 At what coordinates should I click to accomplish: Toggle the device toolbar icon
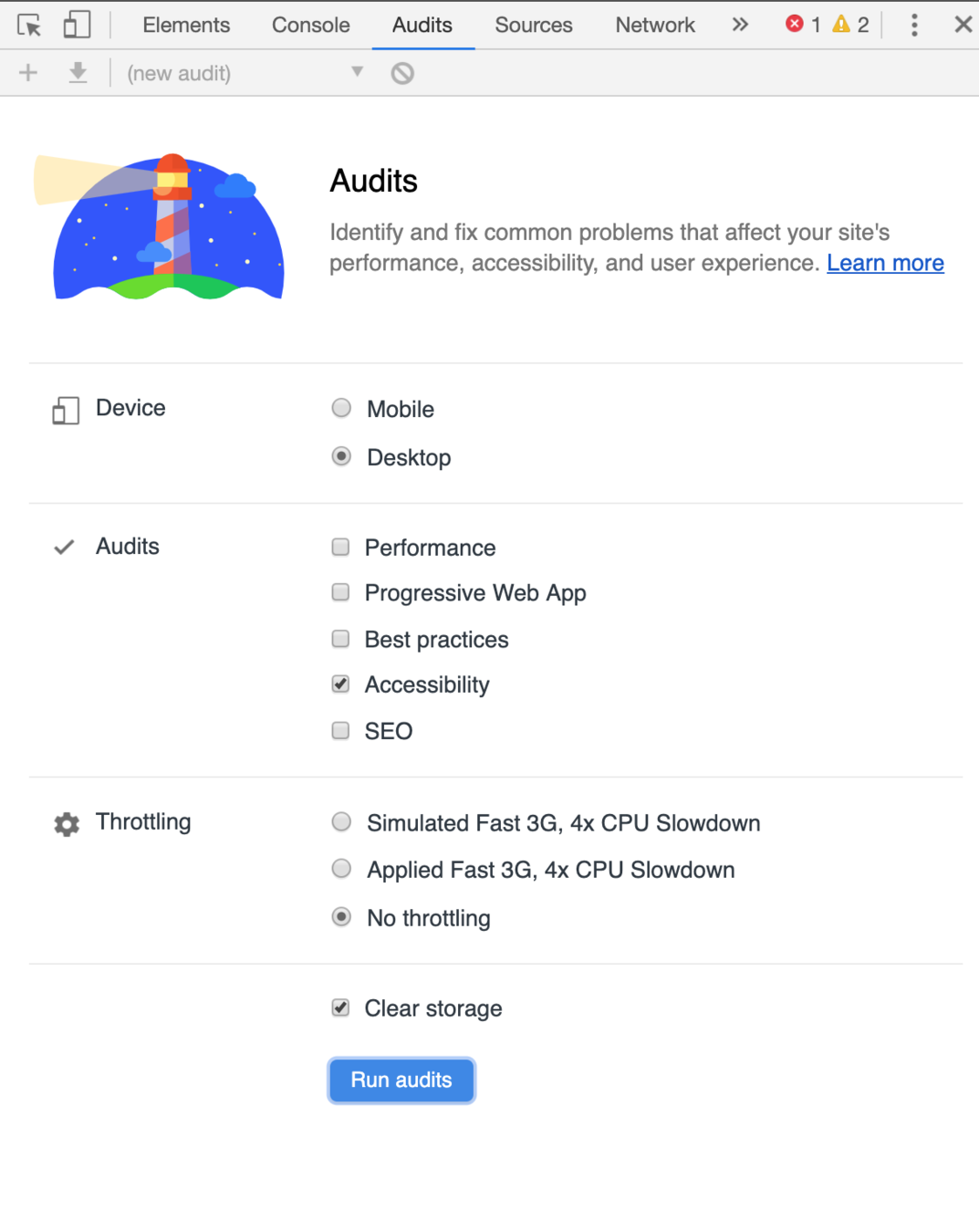pos(77,25)
